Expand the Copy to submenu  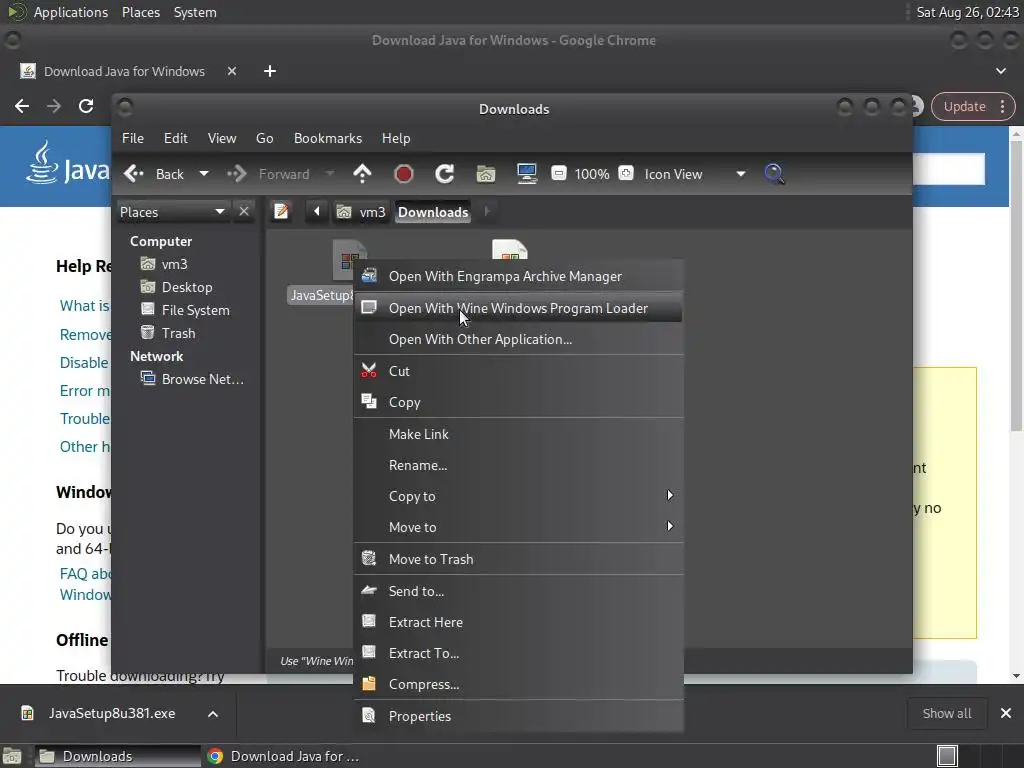519,496
